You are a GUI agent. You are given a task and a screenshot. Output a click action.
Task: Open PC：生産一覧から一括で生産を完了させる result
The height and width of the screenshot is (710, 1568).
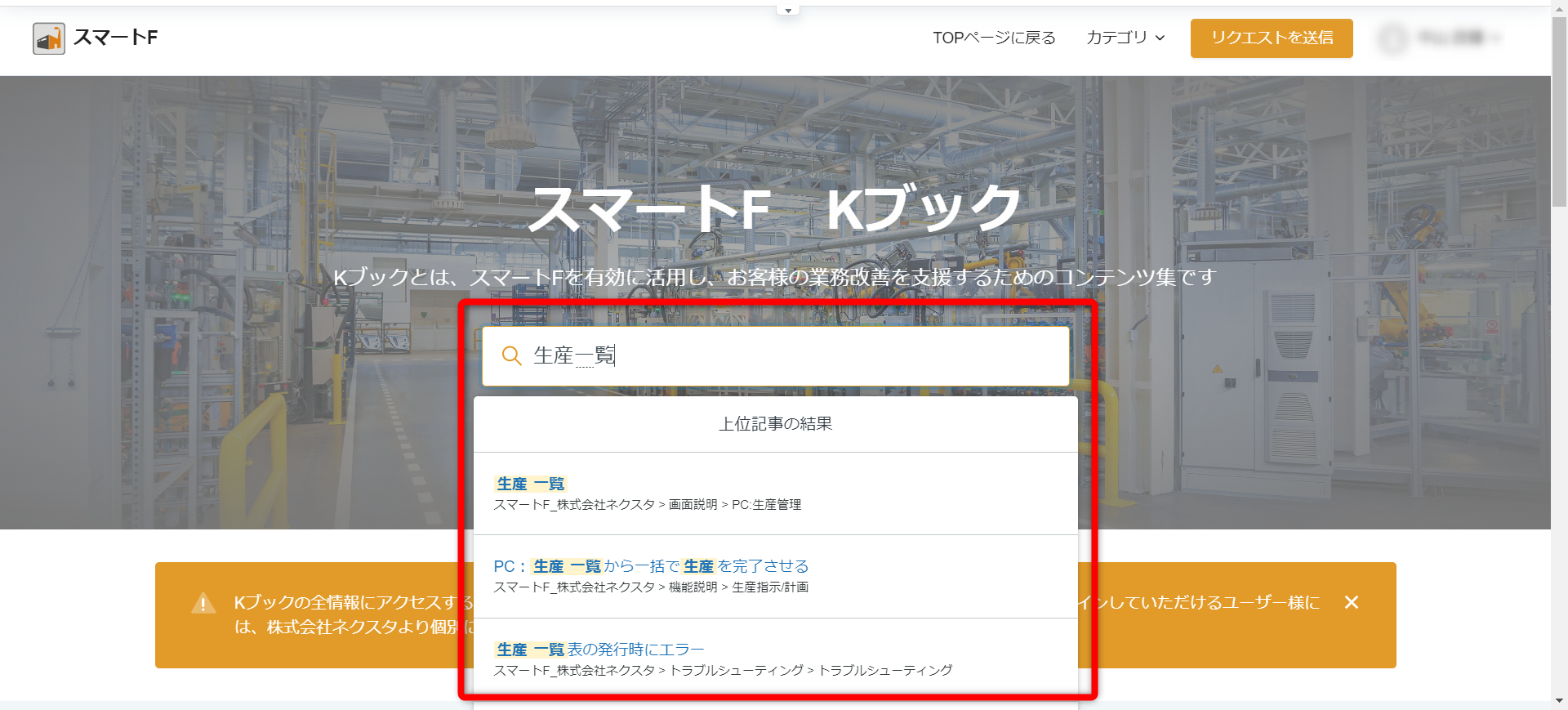pos(651,566)
